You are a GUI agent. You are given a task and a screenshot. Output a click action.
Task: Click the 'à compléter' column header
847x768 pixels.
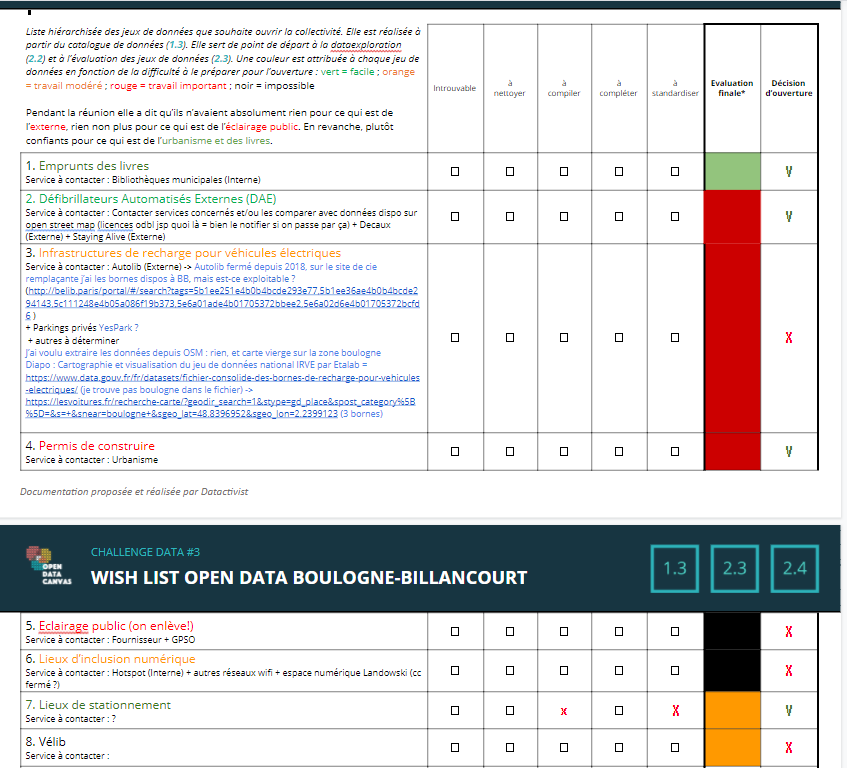[619, 88]
